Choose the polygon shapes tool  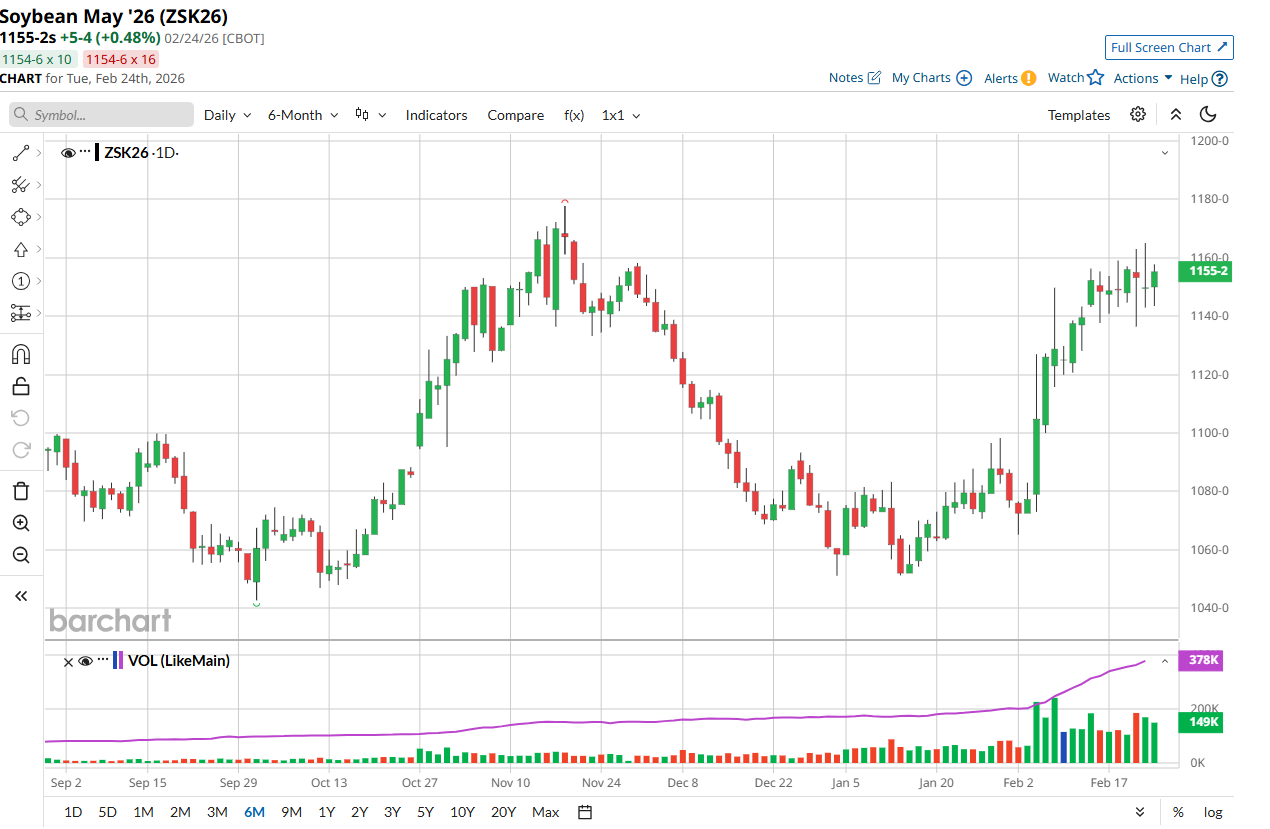point(20,217)
